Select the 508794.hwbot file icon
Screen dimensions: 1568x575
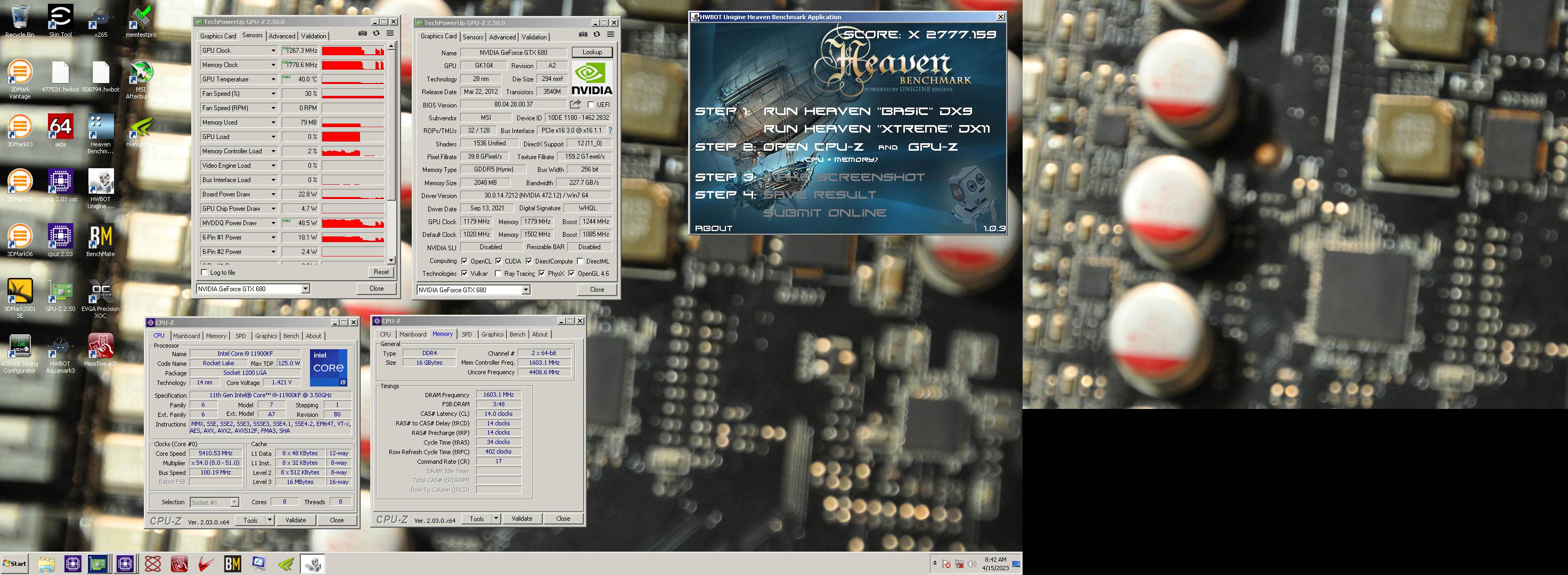pos(101,77)
